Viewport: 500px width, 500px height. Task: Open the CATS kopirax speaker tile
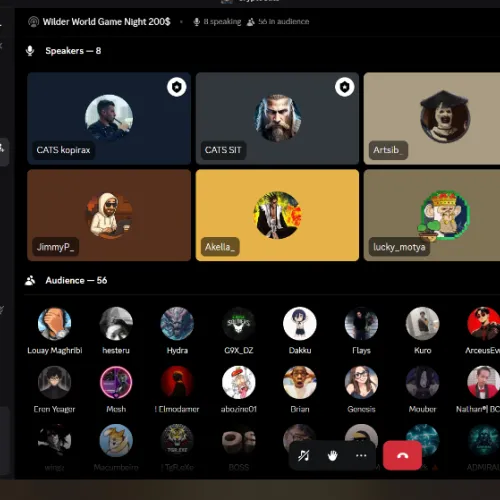pyautogui.click(x=109, y=118)
